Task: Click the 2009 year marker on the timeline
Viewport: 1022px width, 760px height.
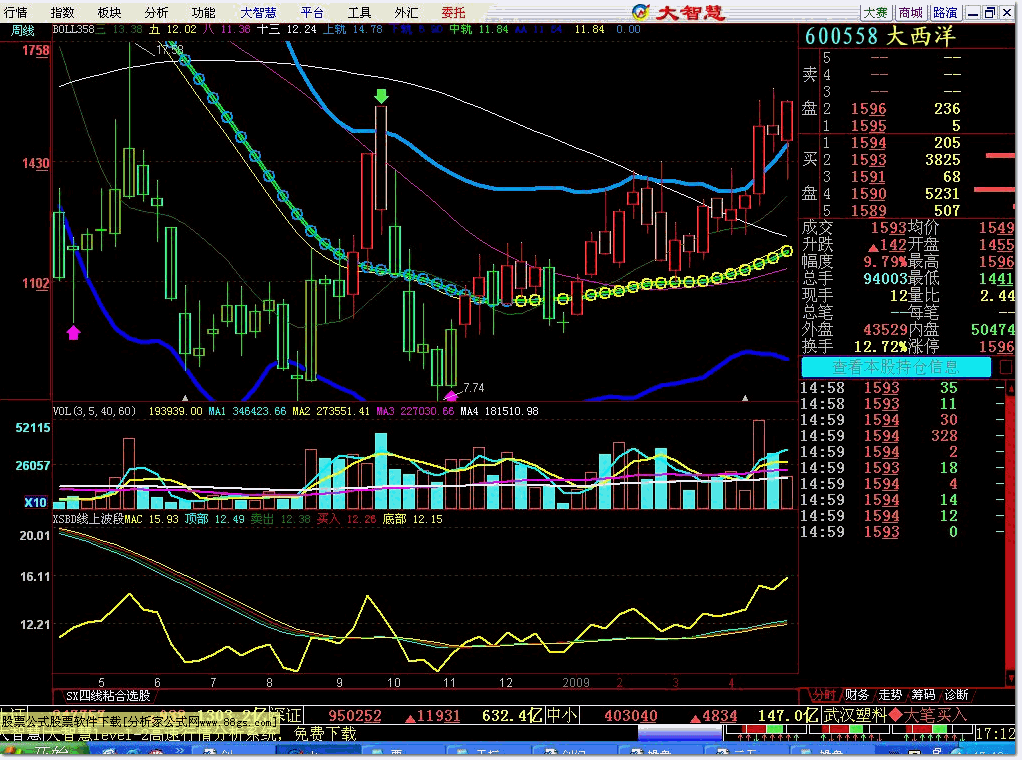Action: point(576,682)
